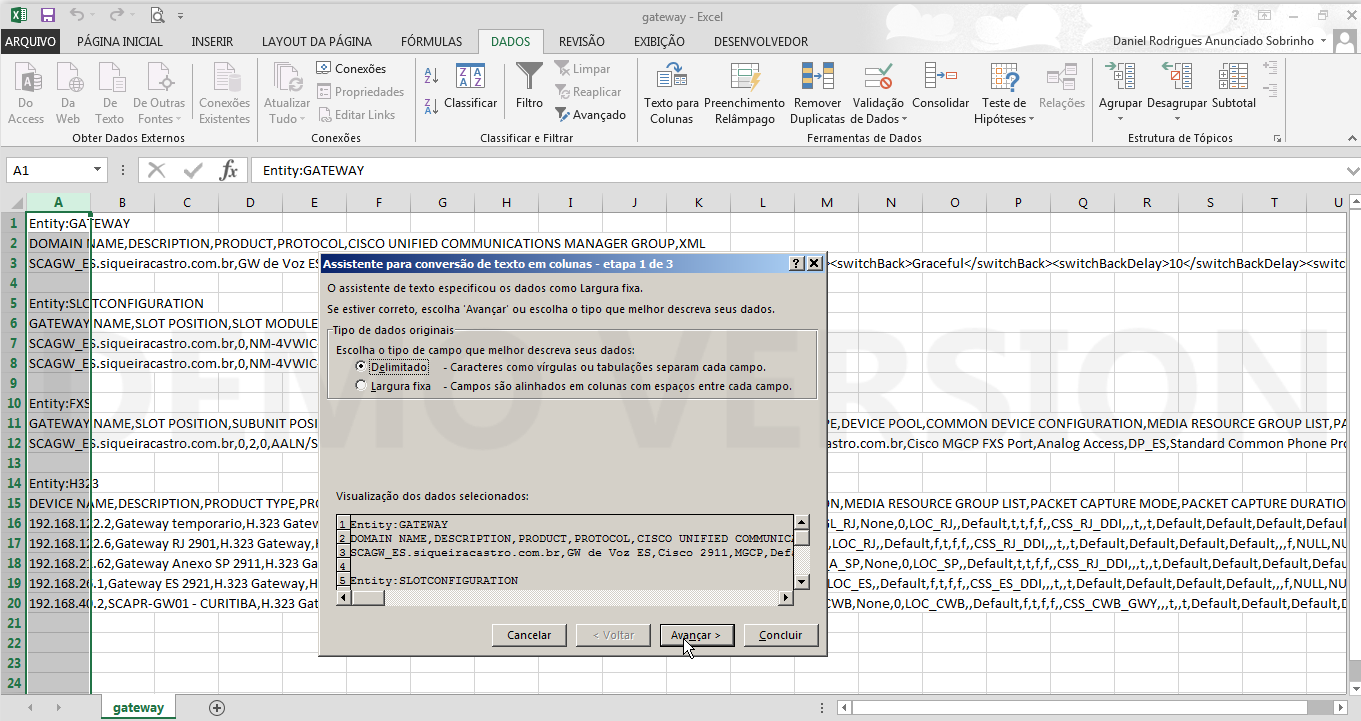Open the Classificar sort dialog

(470, 87)
